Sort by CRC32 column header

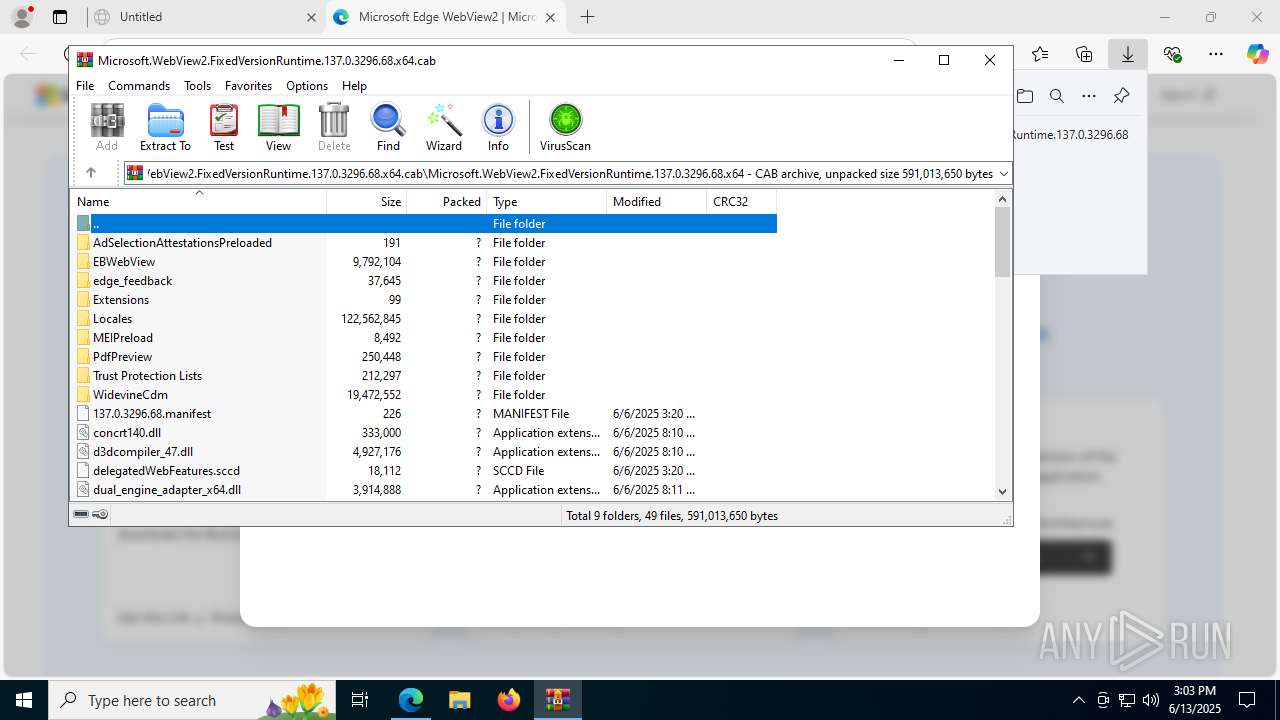point(741,201)
